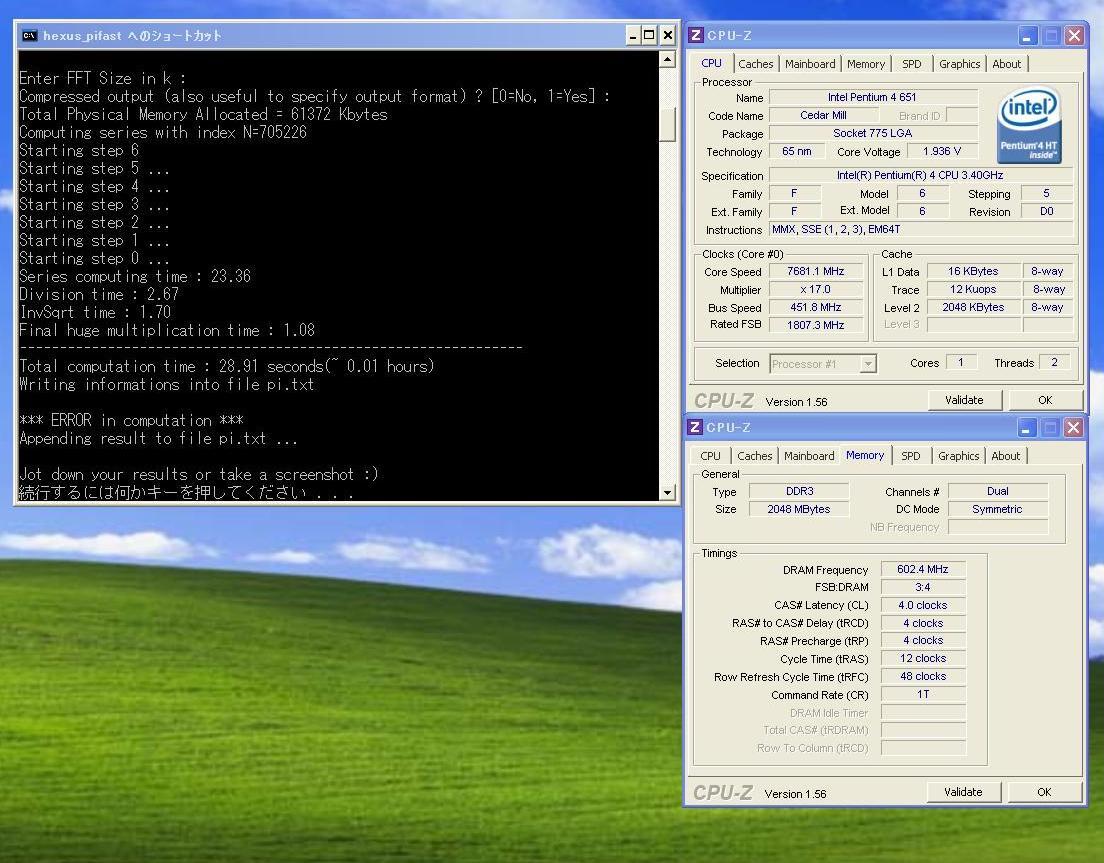Select Memory tab in bottom CPU-Z window

(x=865, y=455)
